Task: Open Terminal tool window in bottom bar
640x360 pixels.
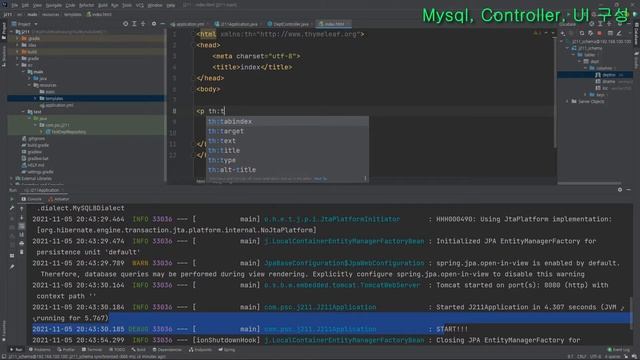Action: [92, 350]
